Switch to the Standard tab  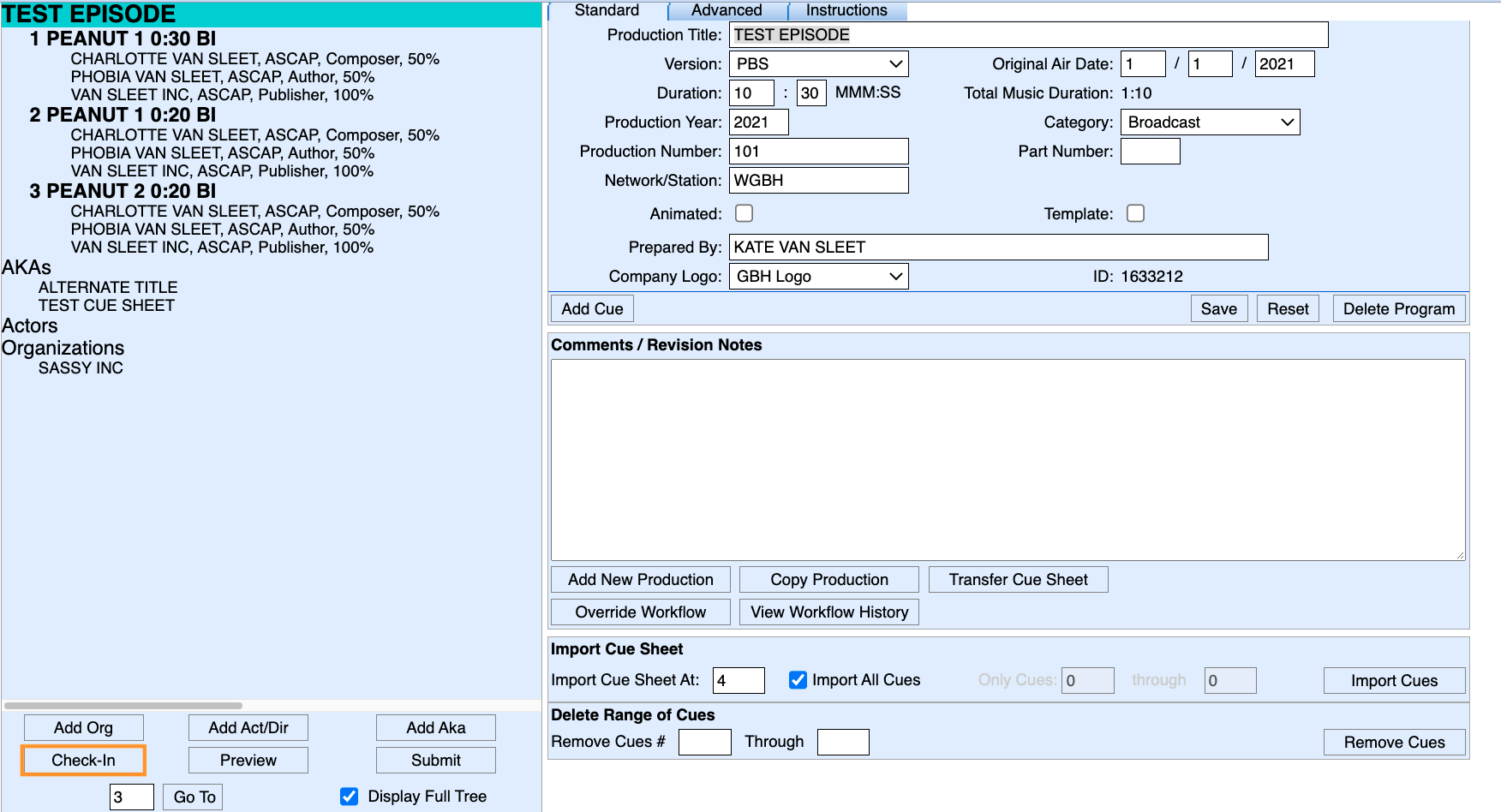click(x=607, y=10)
